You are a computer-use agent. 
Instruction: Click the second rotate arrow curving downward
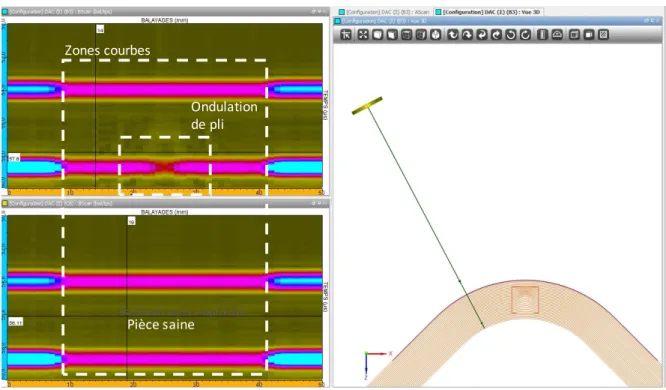pos(467,35)
